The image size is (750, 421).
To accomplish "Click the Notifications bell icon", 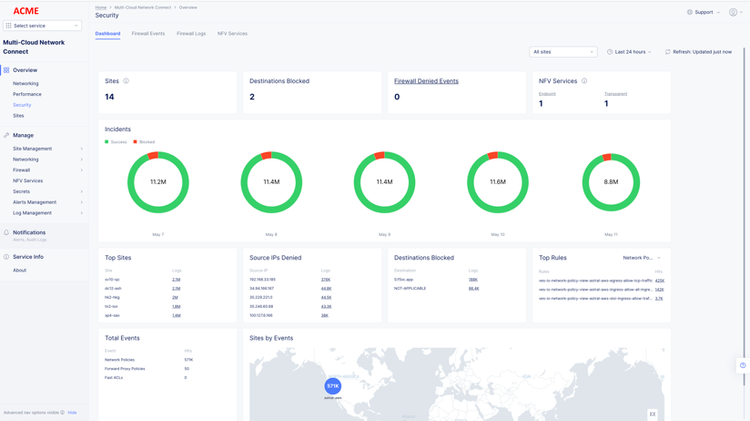I will 6,232.
